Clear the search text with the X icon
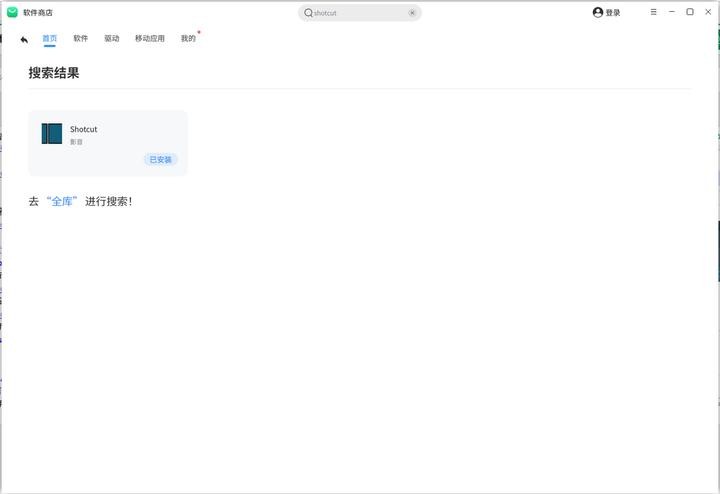This screenshot has width=720, height=494. point(412,13)
